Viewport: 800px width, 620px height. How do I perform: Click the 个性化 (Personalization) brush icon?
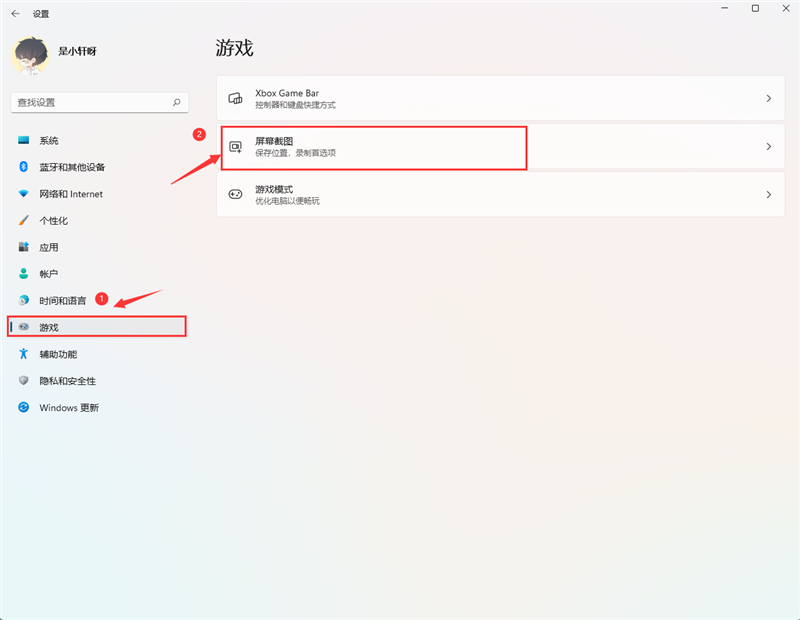(x=24, y=220)
